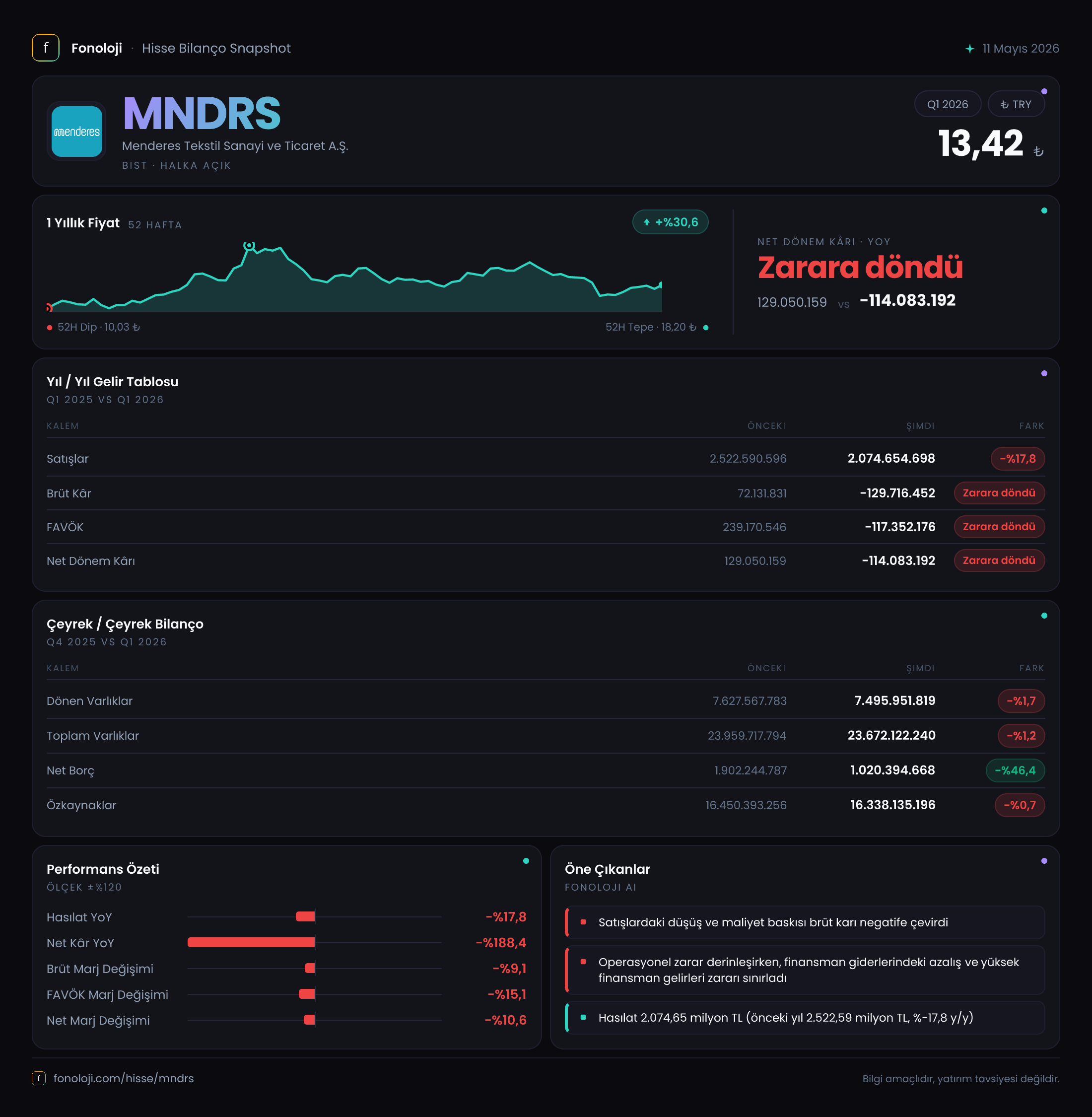The height and width of the screenshot is (1117, 1092).
Task: Click the green sparkle icon beside the date
Action: (969, 49)
